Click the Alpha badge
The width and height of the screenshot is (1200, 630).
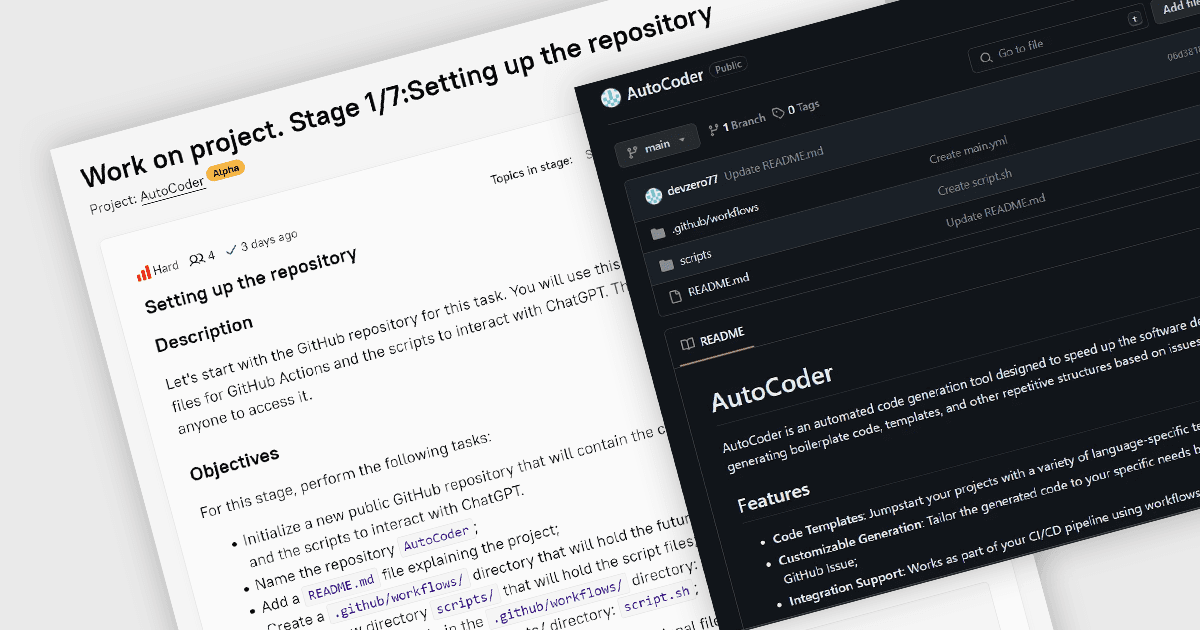[225, 171]
